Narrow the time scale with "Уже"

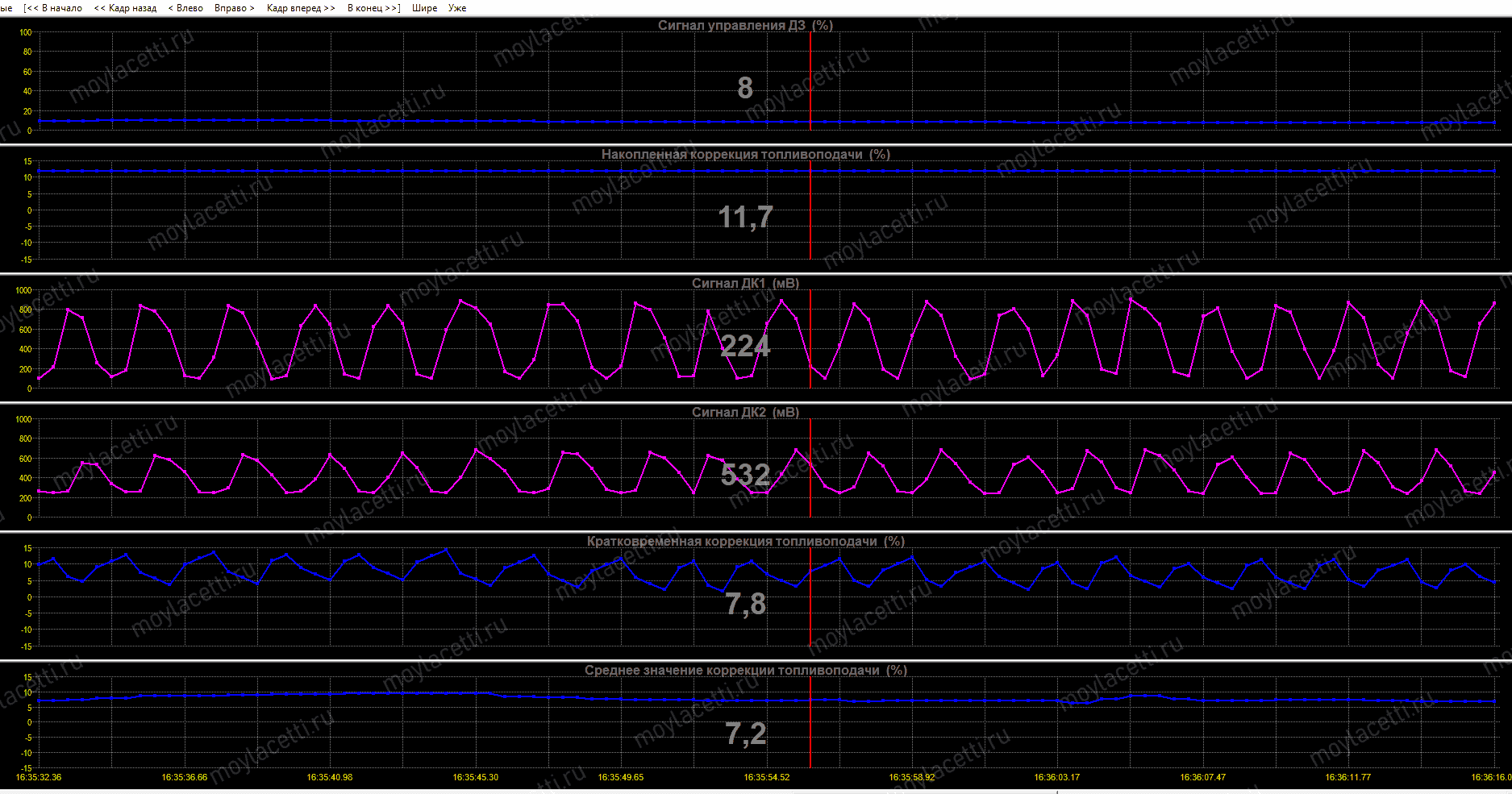coord(457,8)
